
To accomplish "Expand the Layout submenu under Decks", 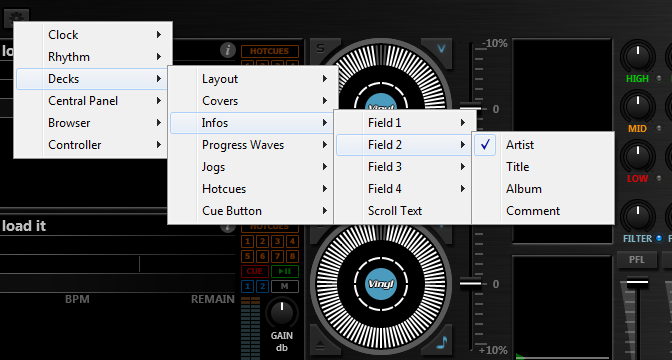I will (x=252, y=79).
